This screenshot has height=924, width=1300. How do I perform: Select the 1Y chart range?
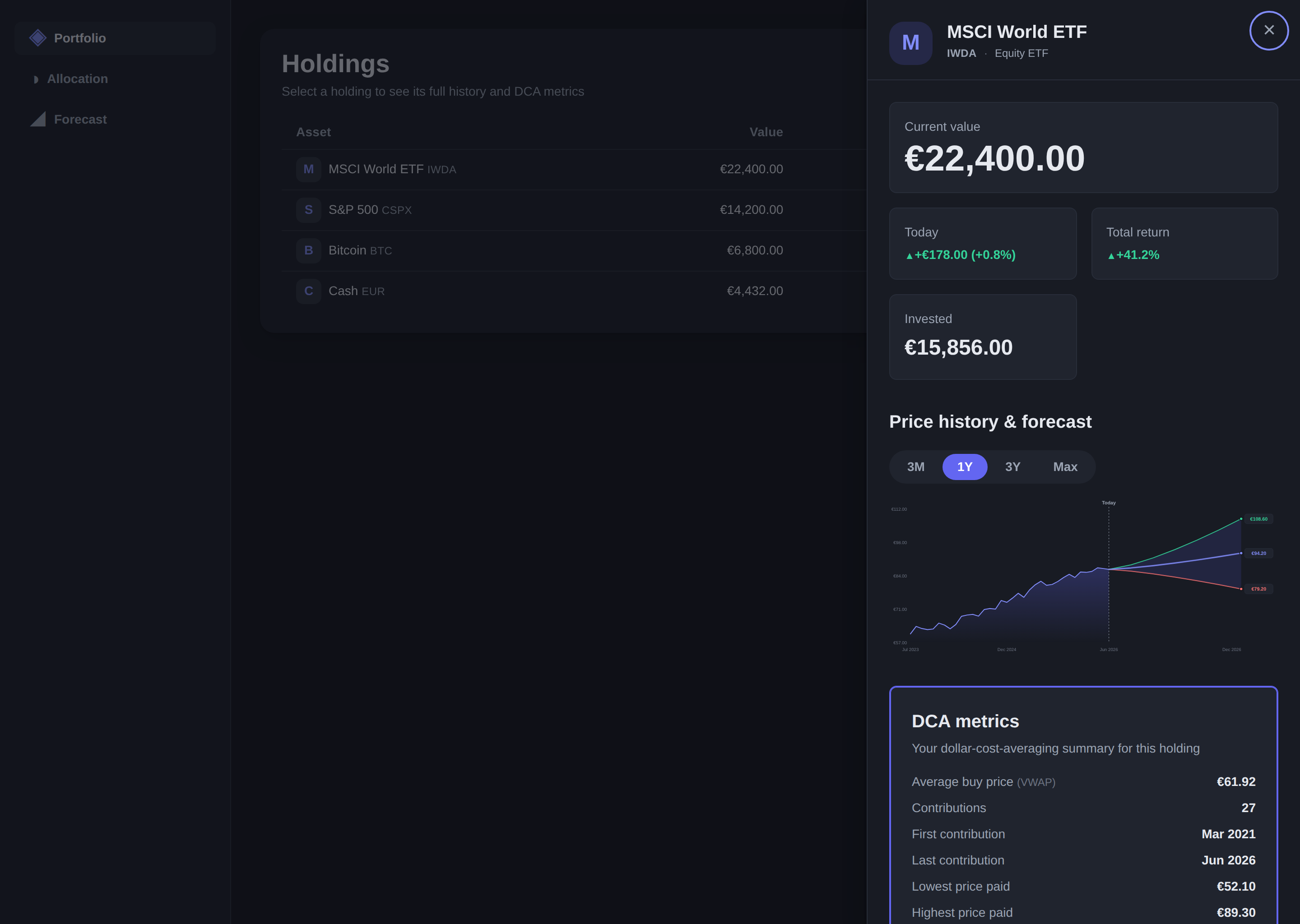pyautogui.click(x=965, y=467)
